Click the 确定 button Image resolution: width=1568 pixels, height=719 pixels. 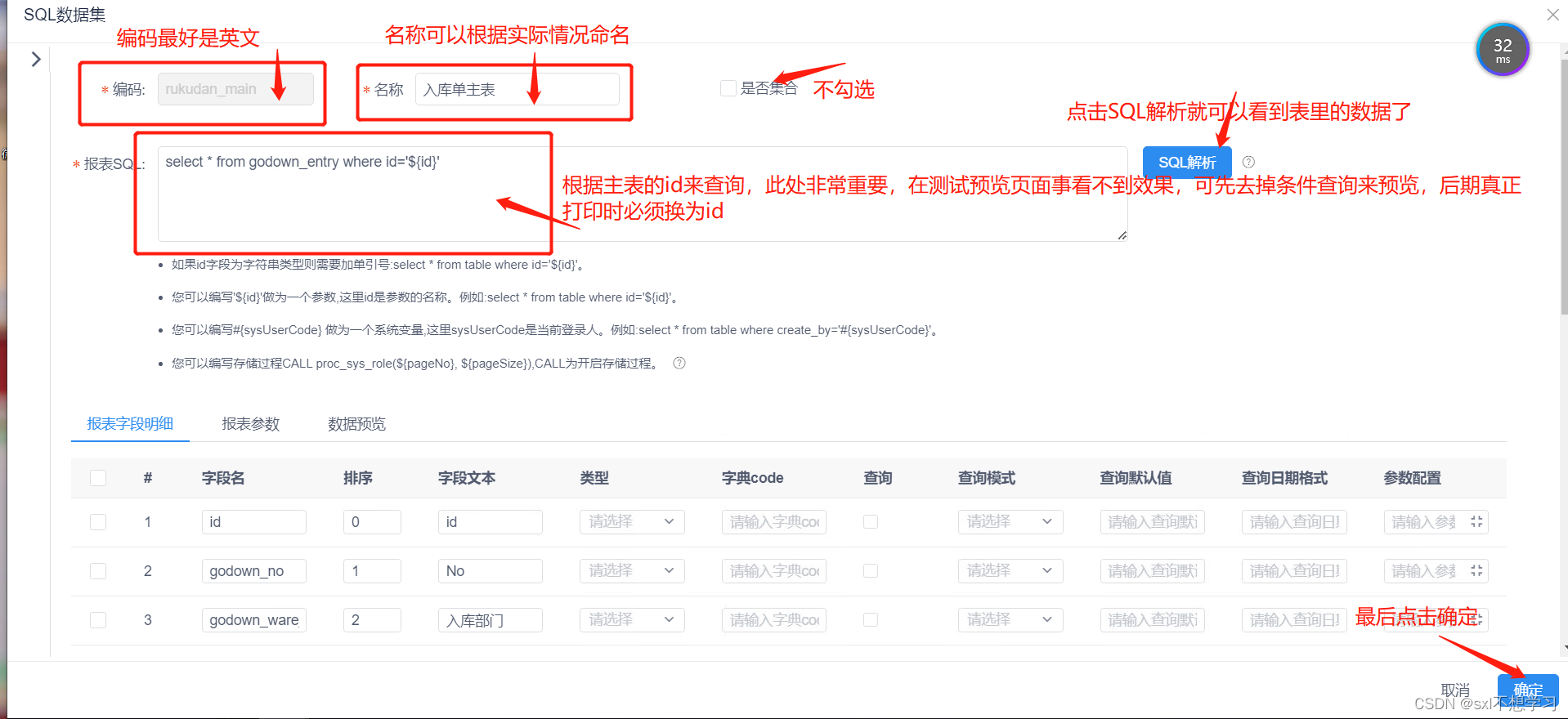1528,690
